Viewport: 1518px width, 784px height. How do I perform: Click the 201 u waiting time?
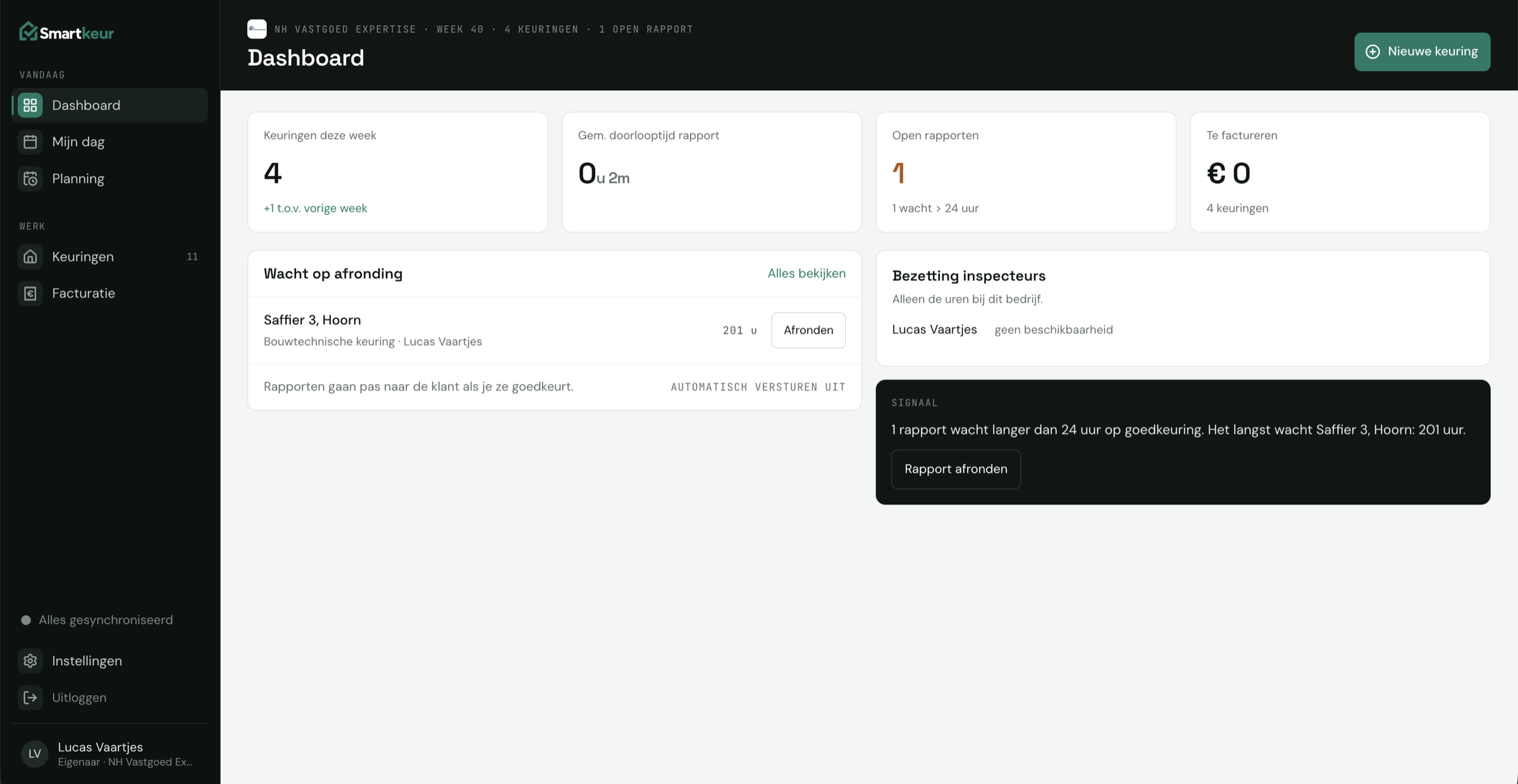(x=739, y=330)
